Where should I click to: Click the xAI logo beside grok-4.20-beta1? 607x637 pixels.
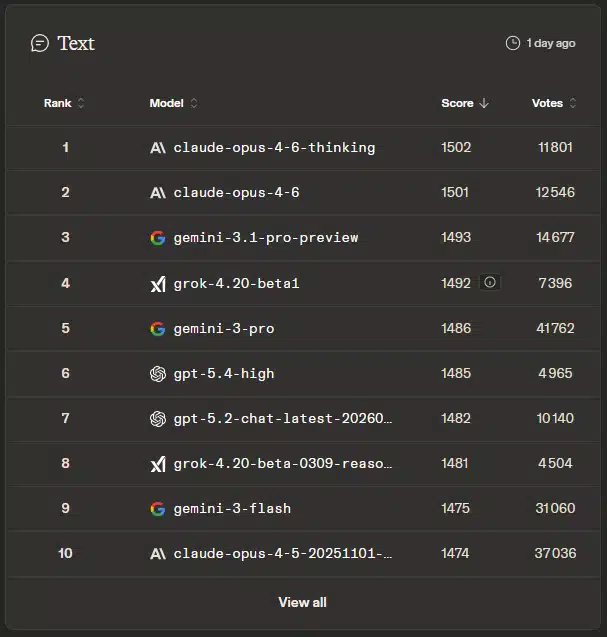click(157, 284)
